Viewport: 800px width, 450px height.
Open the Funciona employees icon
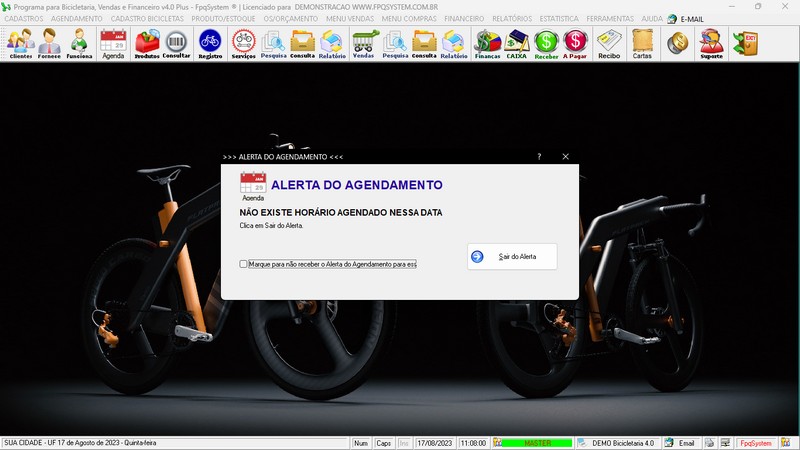pos(79,44)
